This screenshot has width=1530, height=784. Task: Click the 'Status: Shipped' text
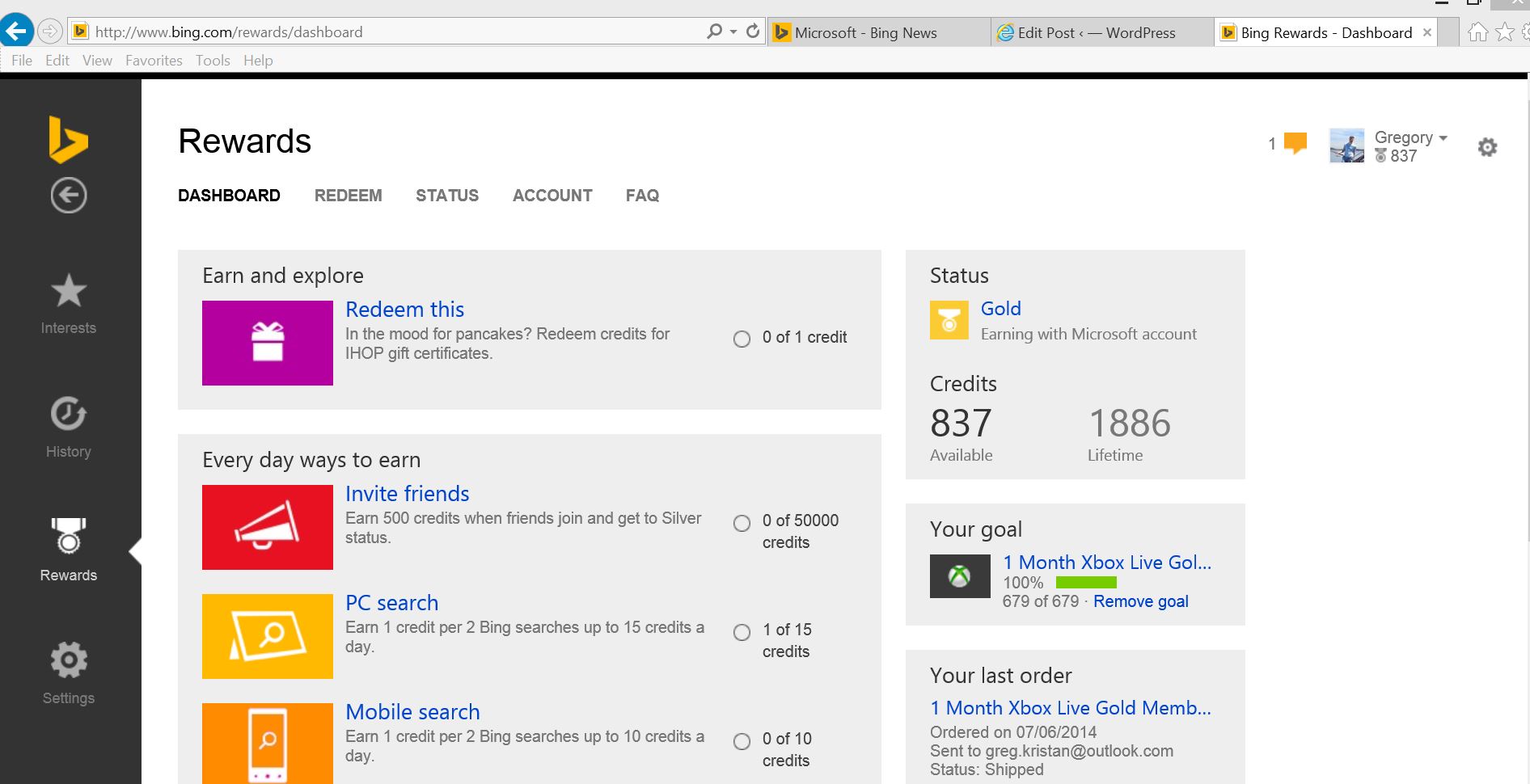coord(987,769)
